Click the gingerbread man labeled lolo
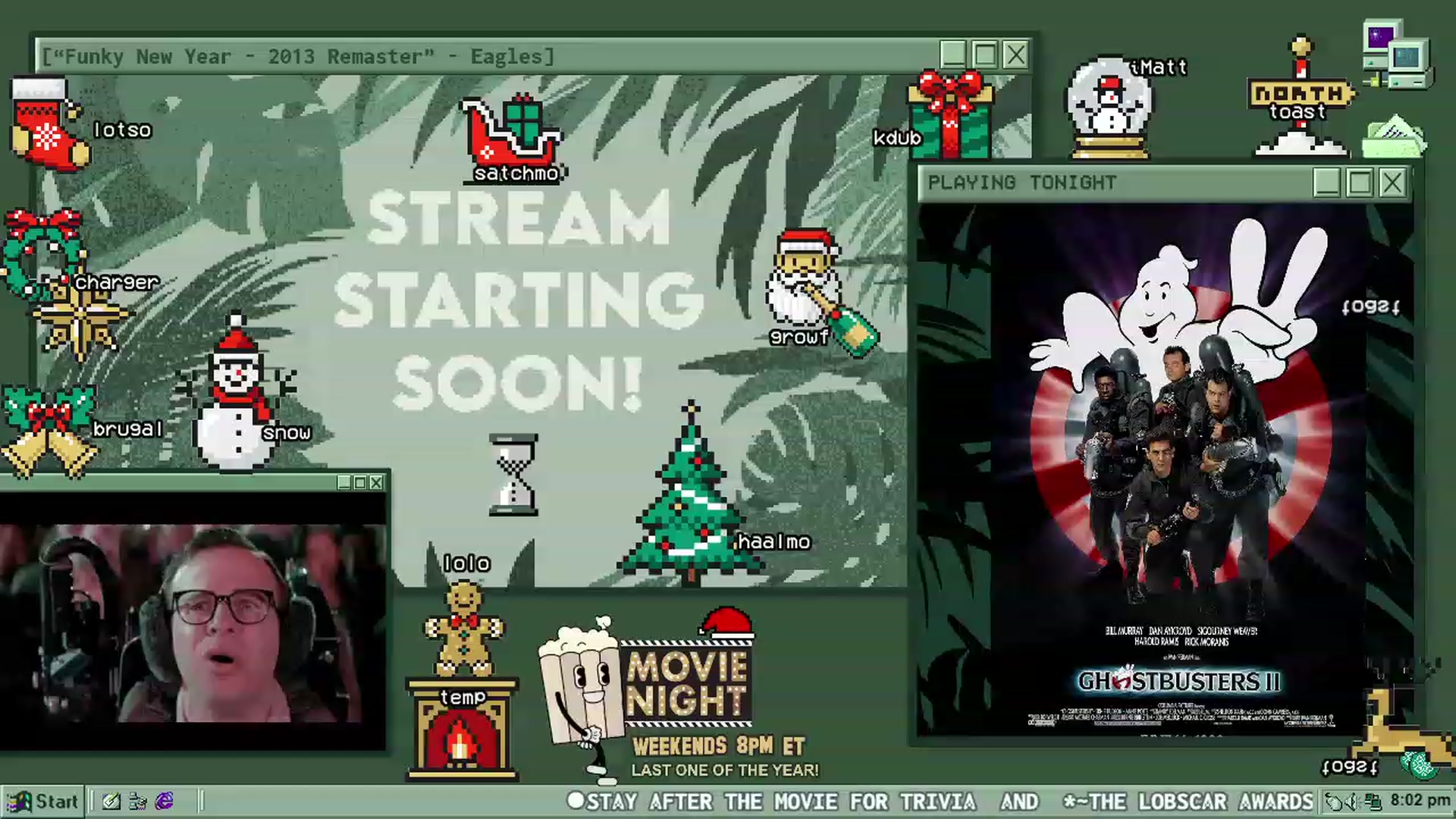 463,628
